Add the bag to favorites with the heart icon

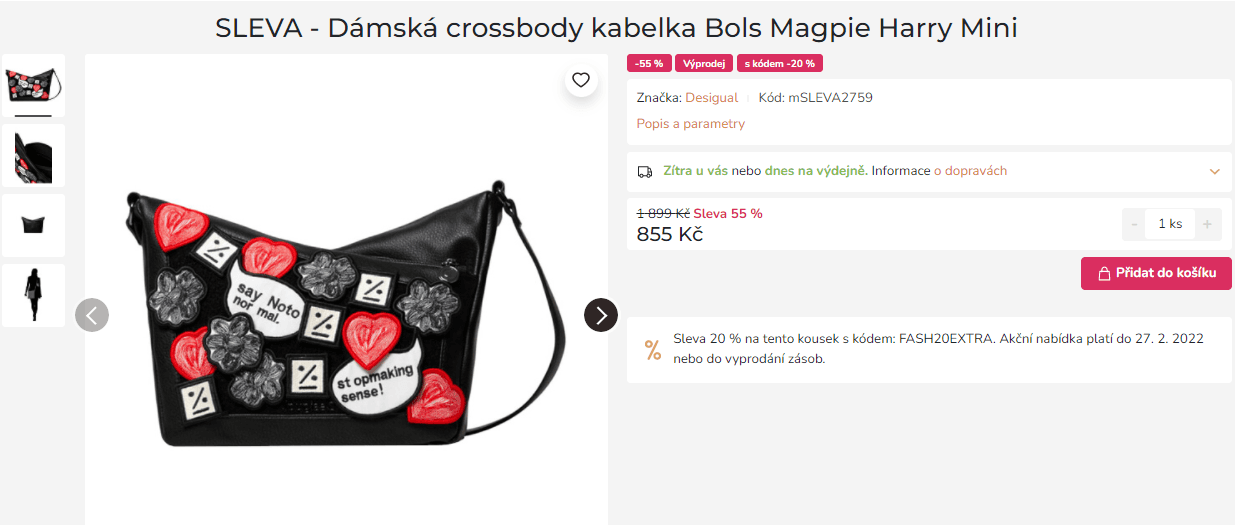tap(581, 80)
